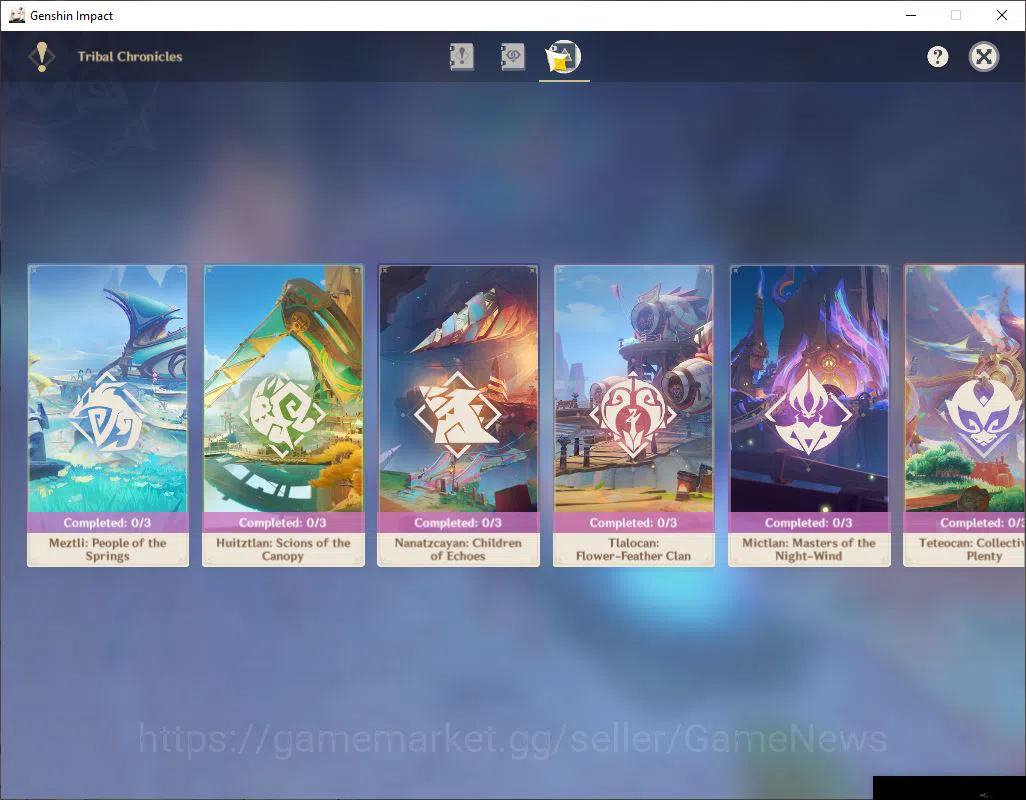Click 'Completed: 0/3' under Tlalocan card
This screenshot has height=800, width=1026.
tap(633, 523)
